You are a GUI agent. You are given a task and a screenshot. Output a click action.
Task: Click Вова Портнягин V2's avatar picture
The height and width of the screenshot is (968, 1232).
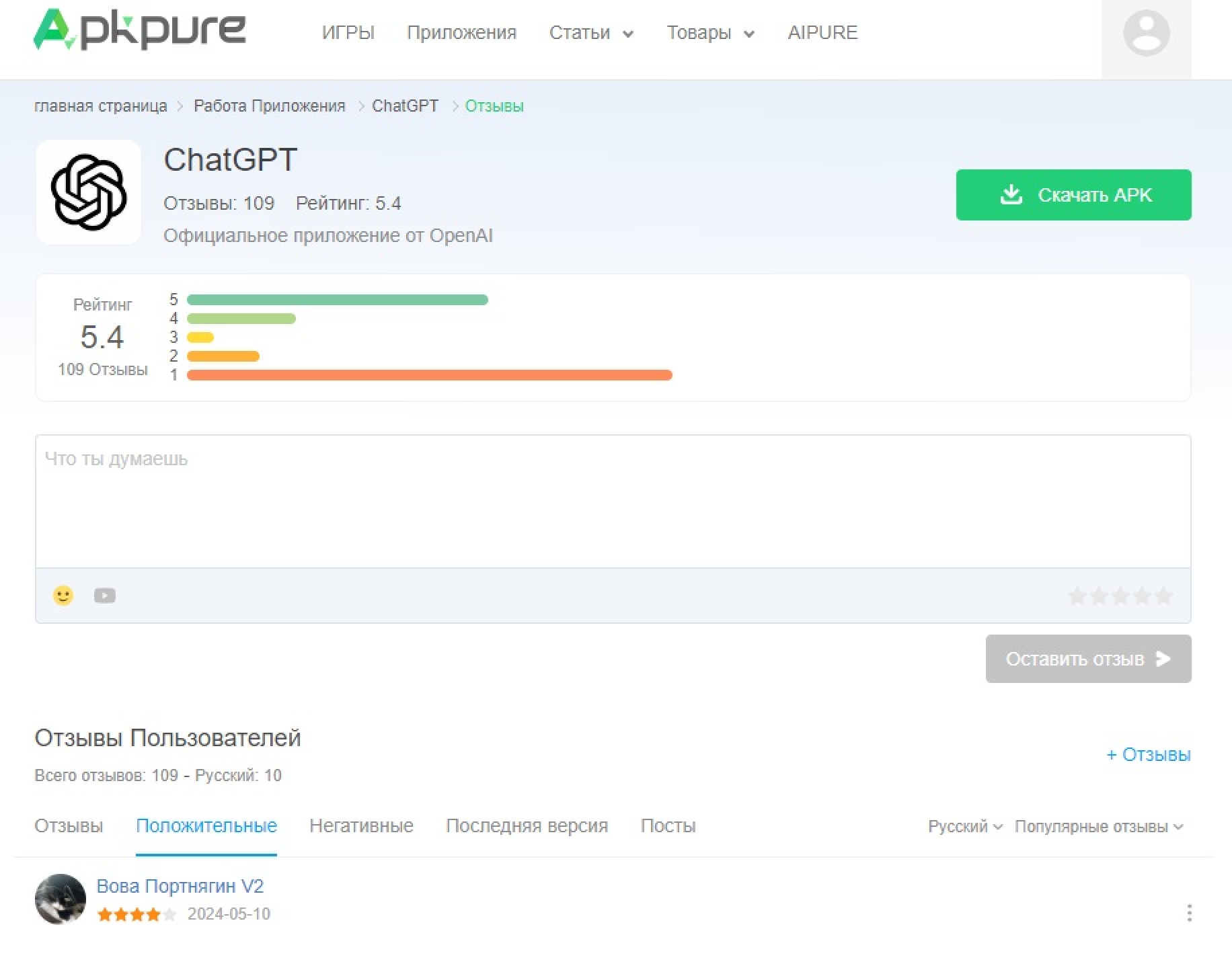click(x=61, y=899)
